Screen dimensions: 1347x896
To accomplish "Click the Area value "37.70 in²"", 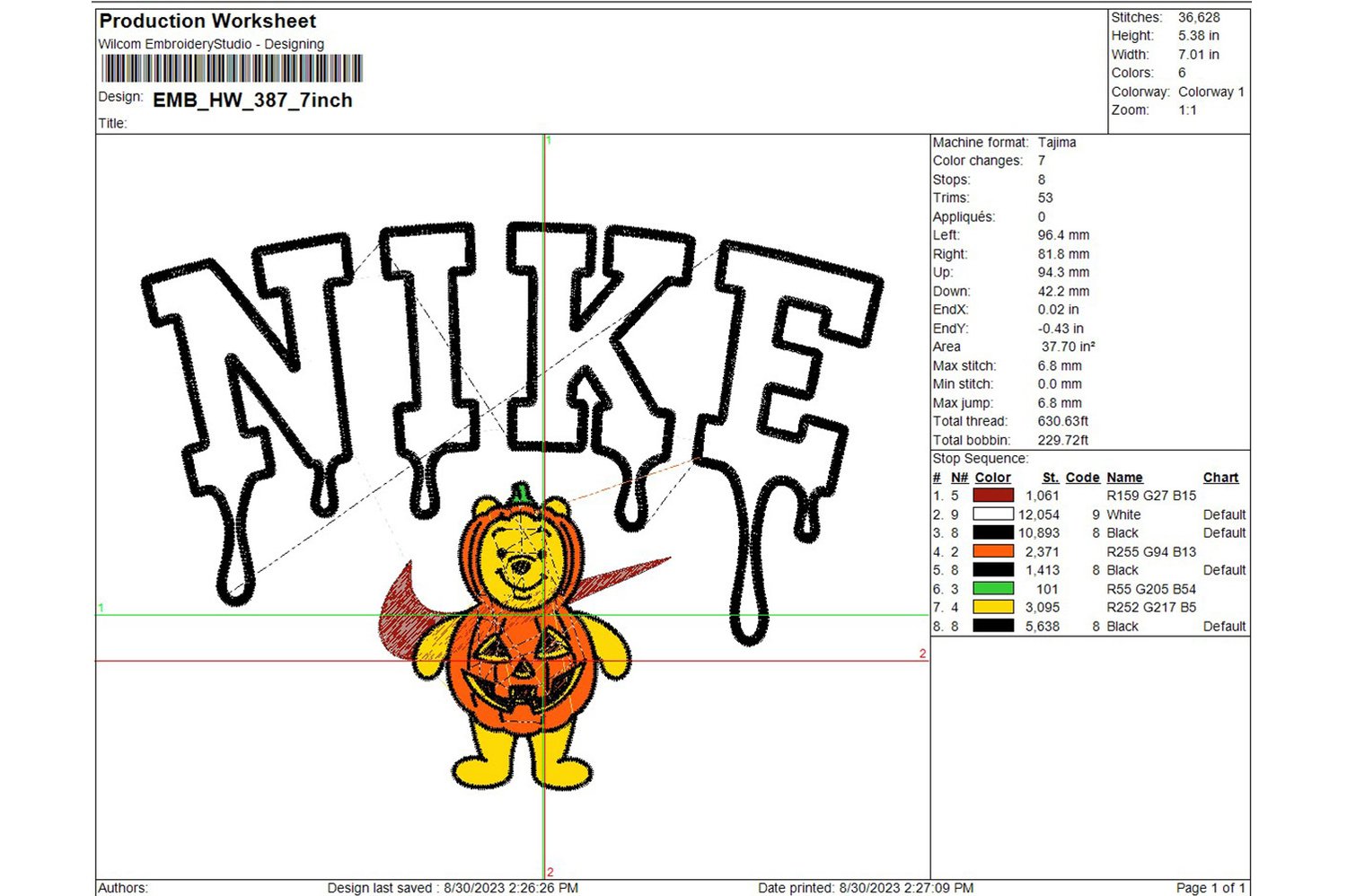I will [x=1068, y=347].
